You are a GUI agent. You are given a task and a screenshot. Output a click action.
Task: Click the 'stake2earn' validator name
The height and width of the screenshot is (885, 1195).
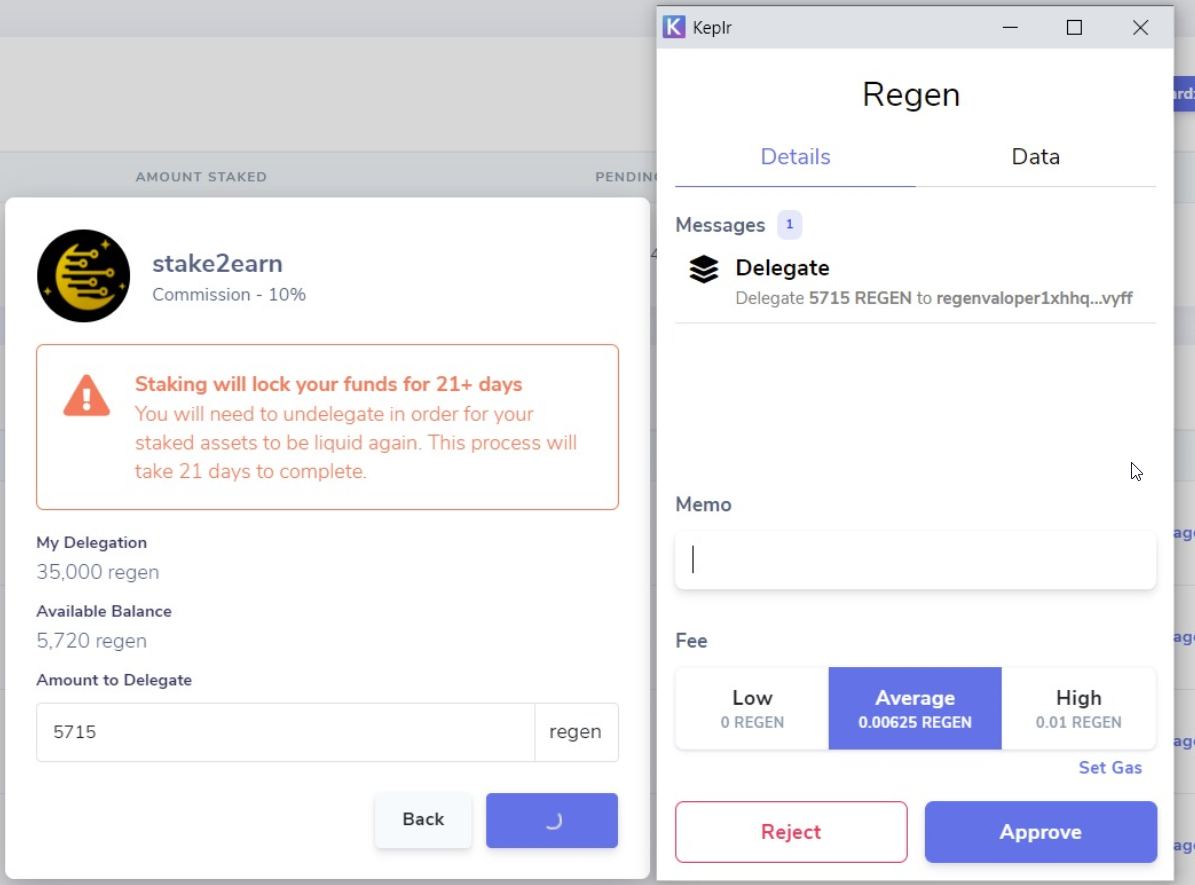click(x=217, y=264)
